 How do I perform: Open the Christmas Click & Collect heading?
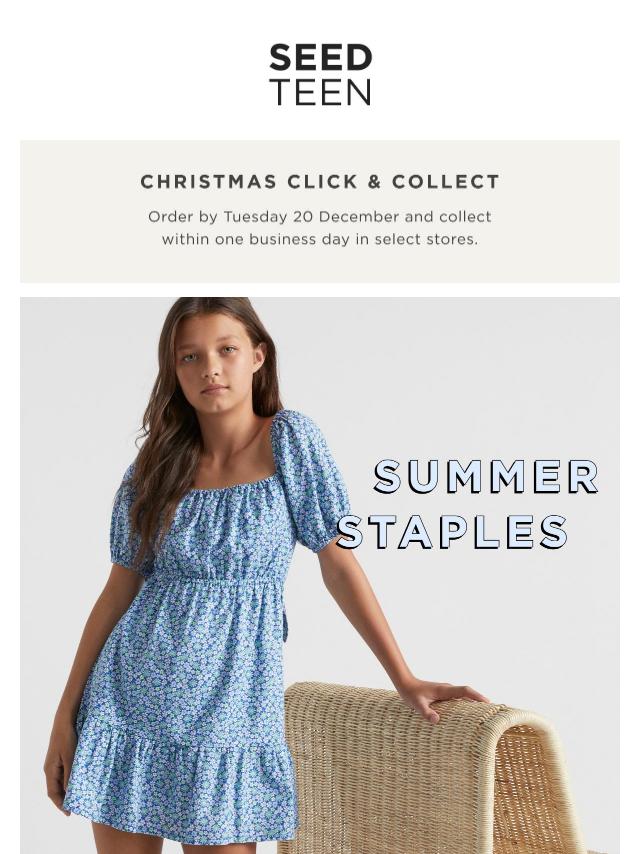(x=320, y=182)
